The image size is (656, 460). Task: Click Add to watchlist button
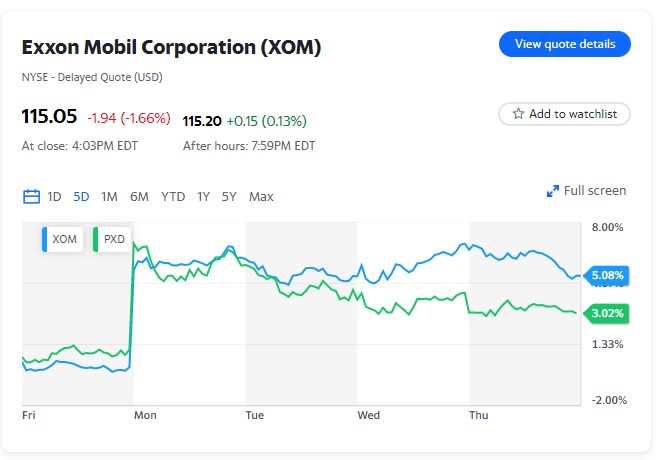coord(564,114)
